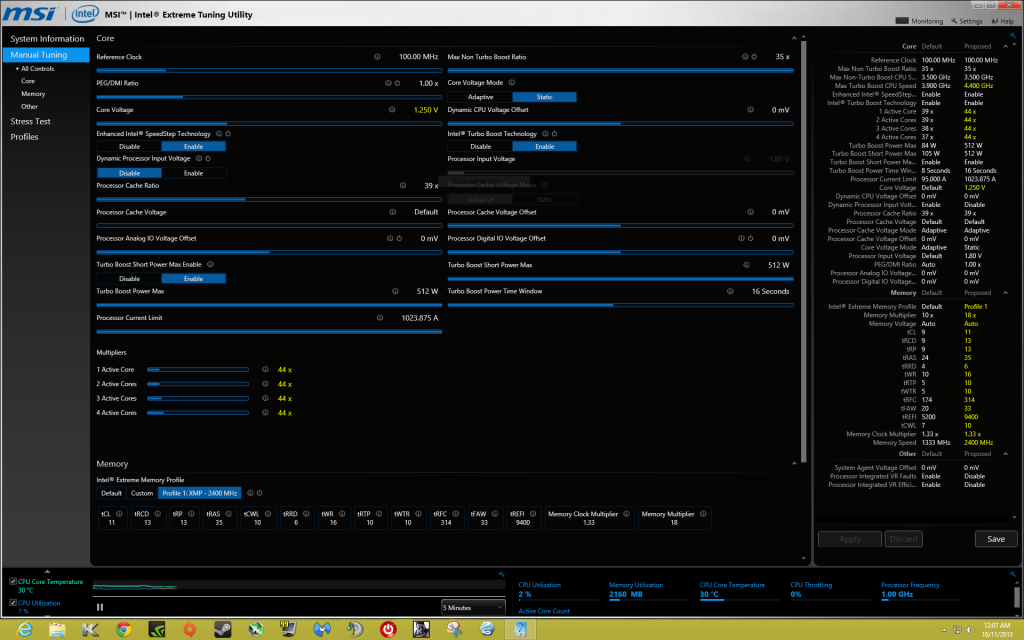Open Steam from the taskbar
Image resolution: width=1024 pixels, height=640 pixels.
point(223,630)
